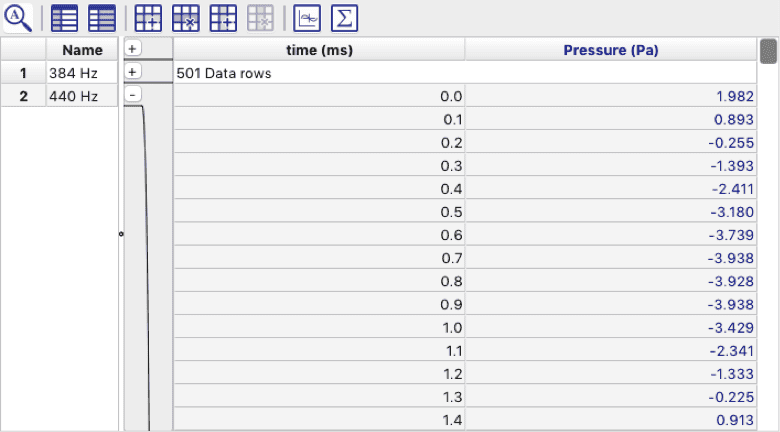Click the grid icon with x mark
Screen dimensions: 780x432
click(186, 17)
